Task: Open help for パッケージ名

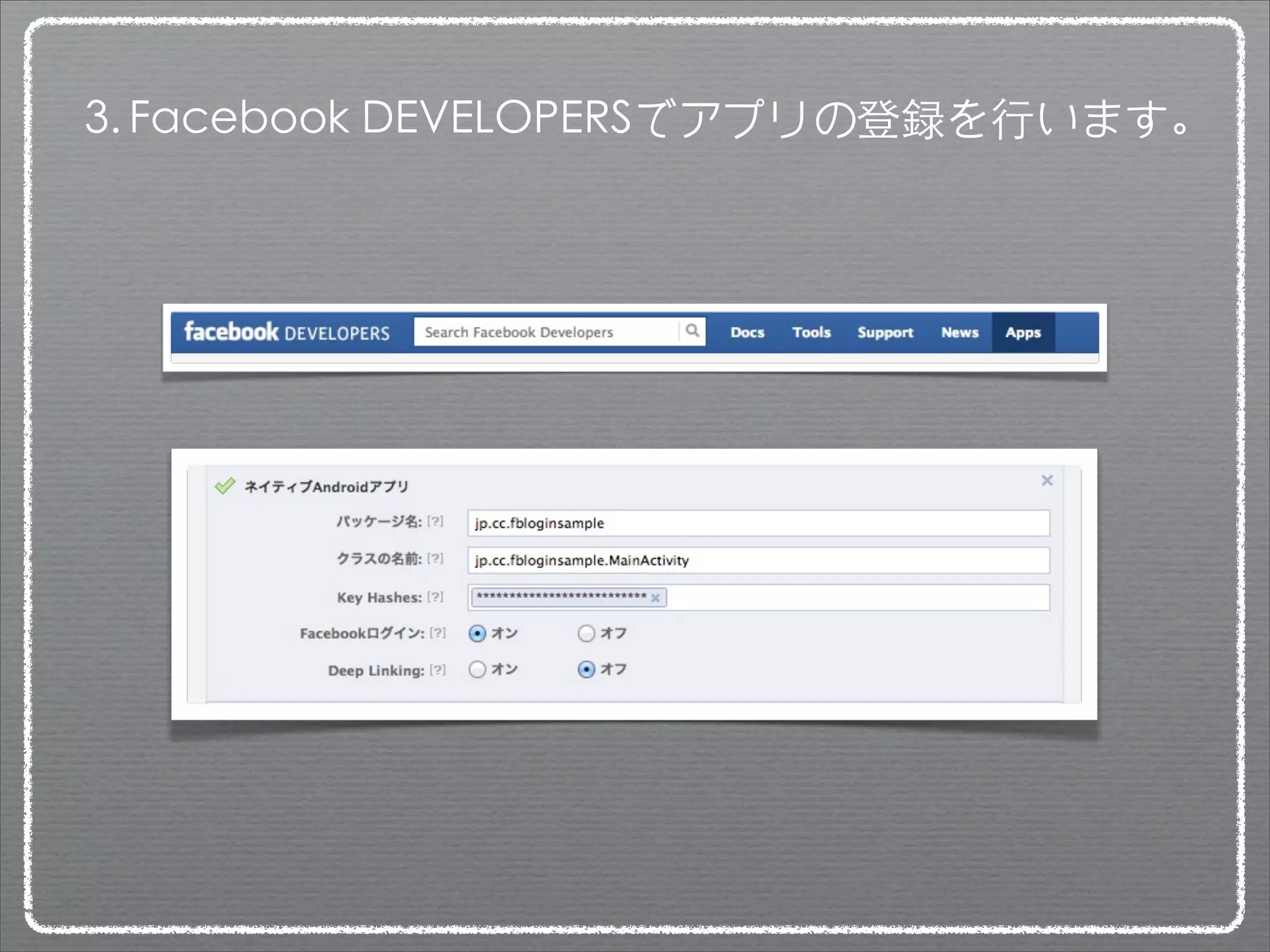Action: (435, 521)
